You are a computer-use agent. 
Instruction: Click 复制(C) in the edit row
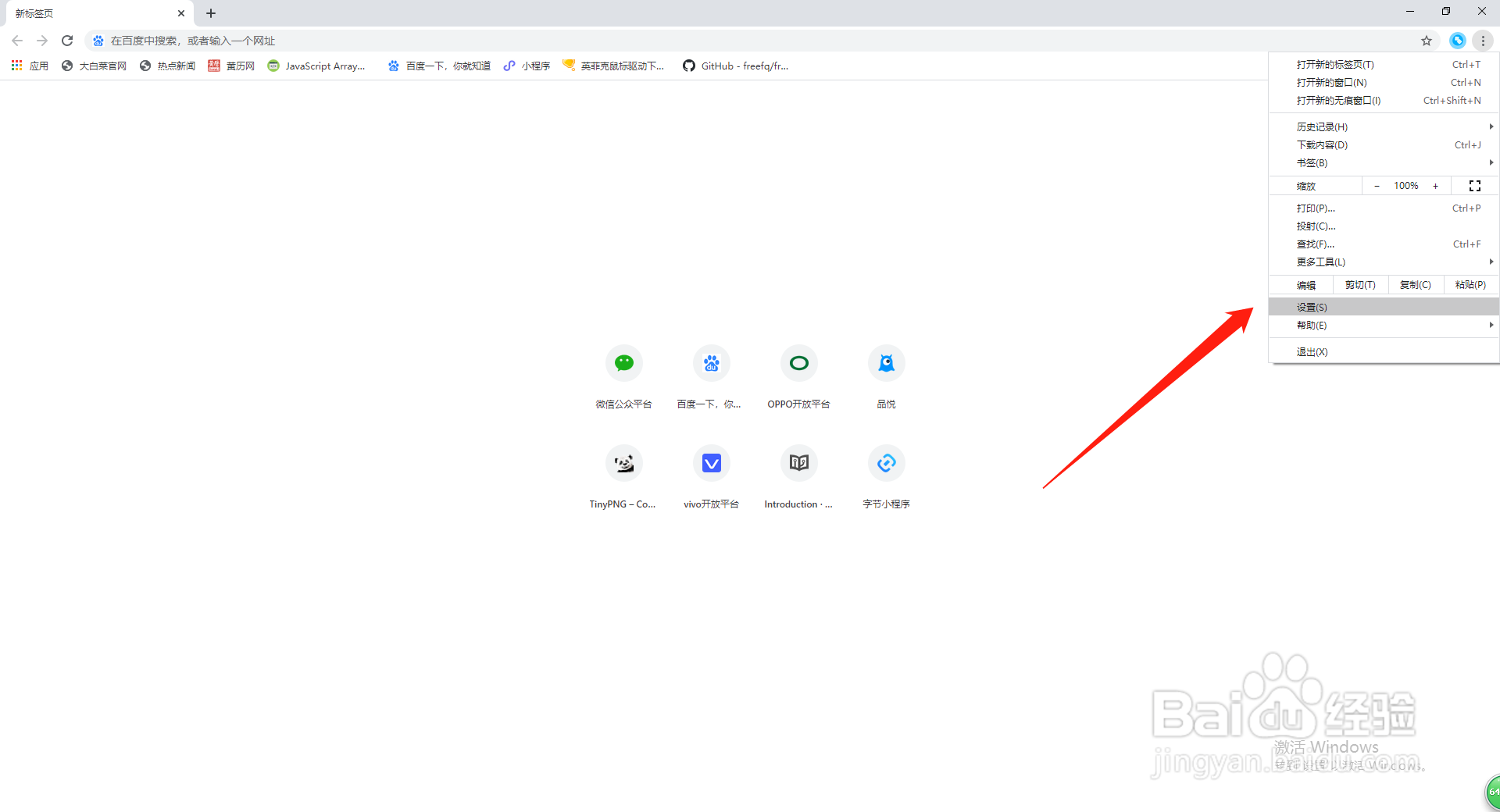[x=1416, y=285]
